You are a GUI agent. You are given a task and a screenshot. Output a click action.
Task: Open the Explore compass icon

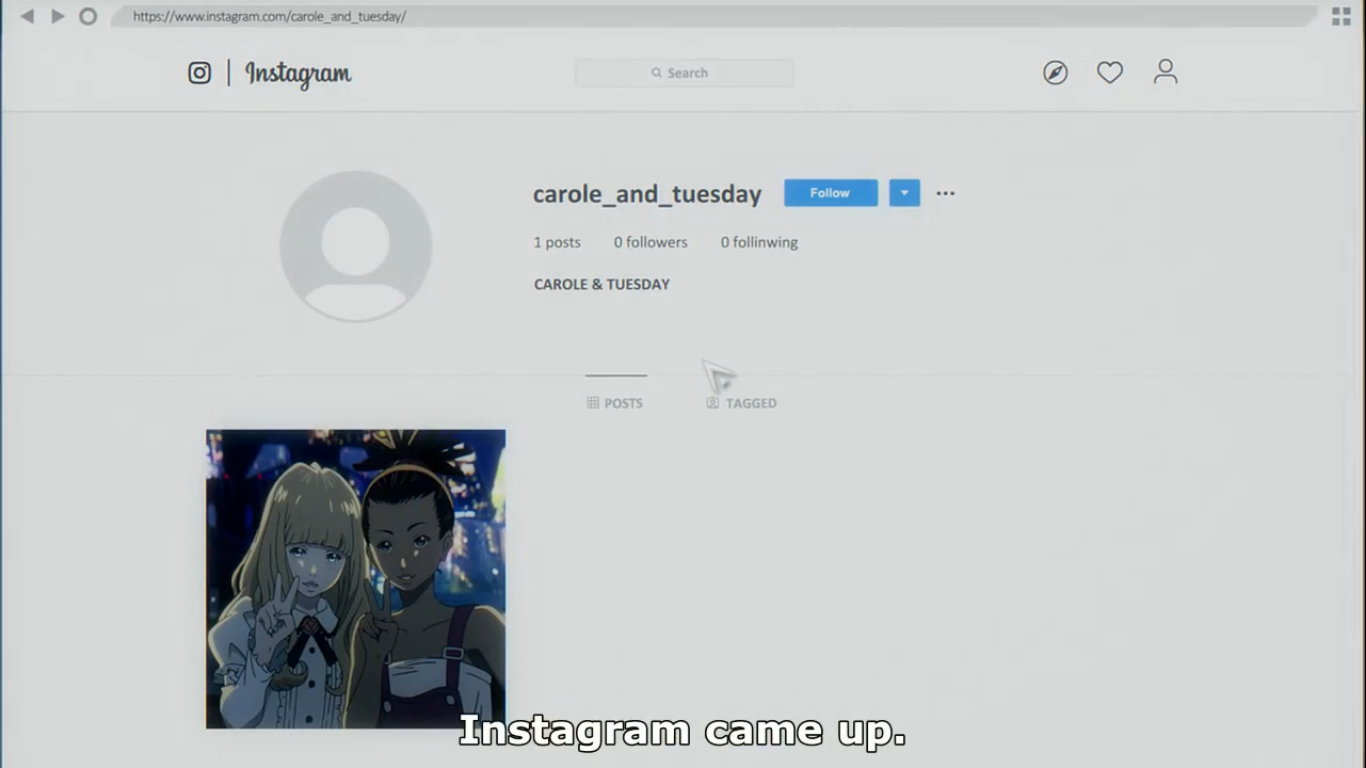tap(1055, 73)
